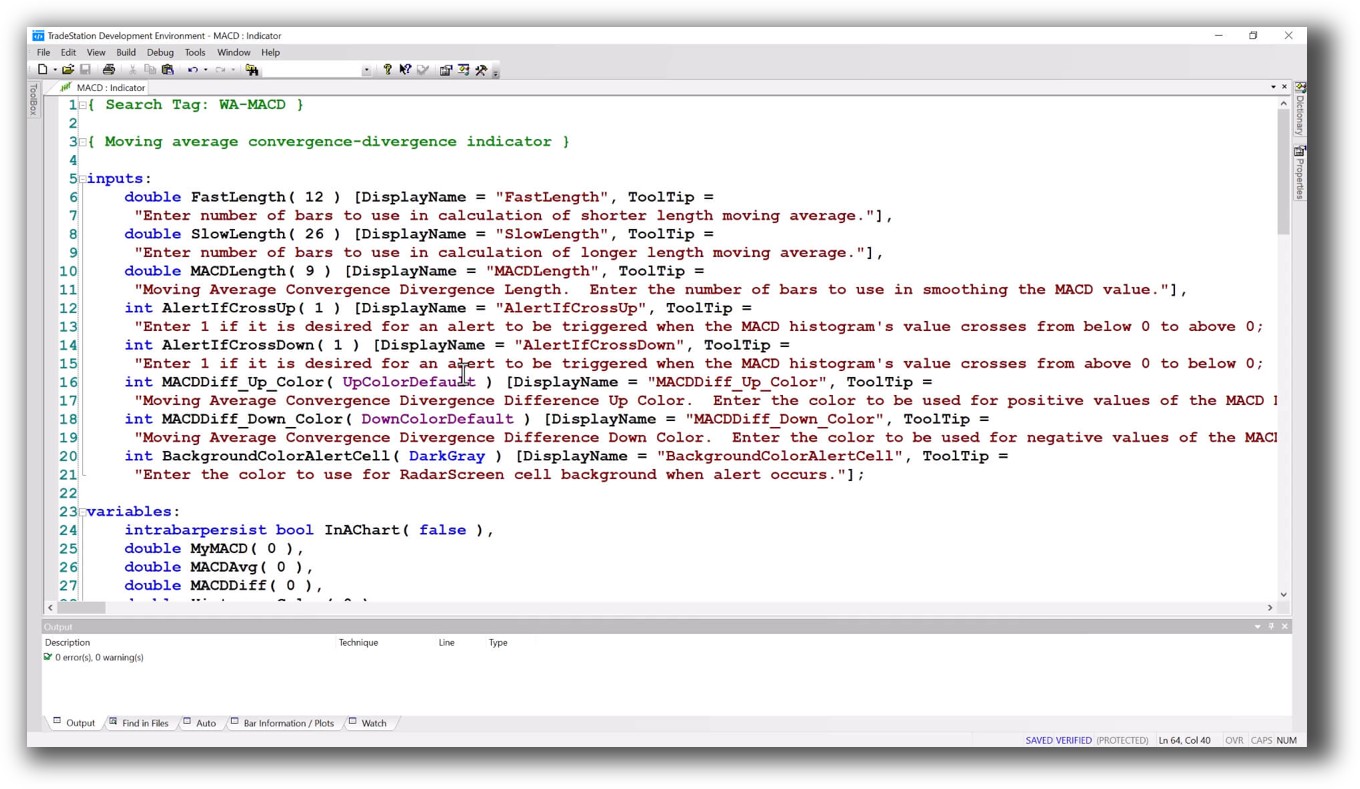Switch to the Watch tab at the bottom
The image size is (1360, 789).
[370, 723]
